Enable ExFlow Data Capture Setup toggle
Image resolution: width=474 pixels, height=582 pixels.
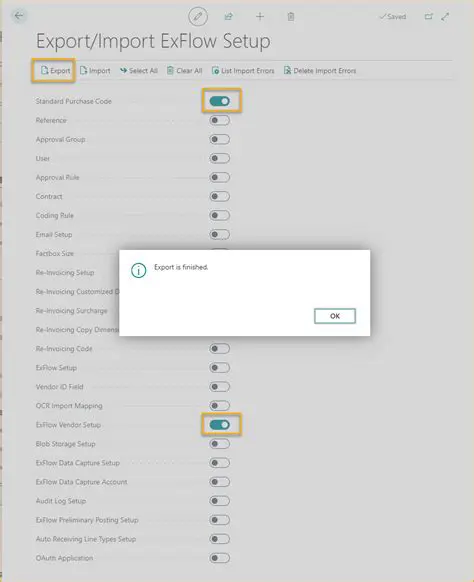(219, 462)
